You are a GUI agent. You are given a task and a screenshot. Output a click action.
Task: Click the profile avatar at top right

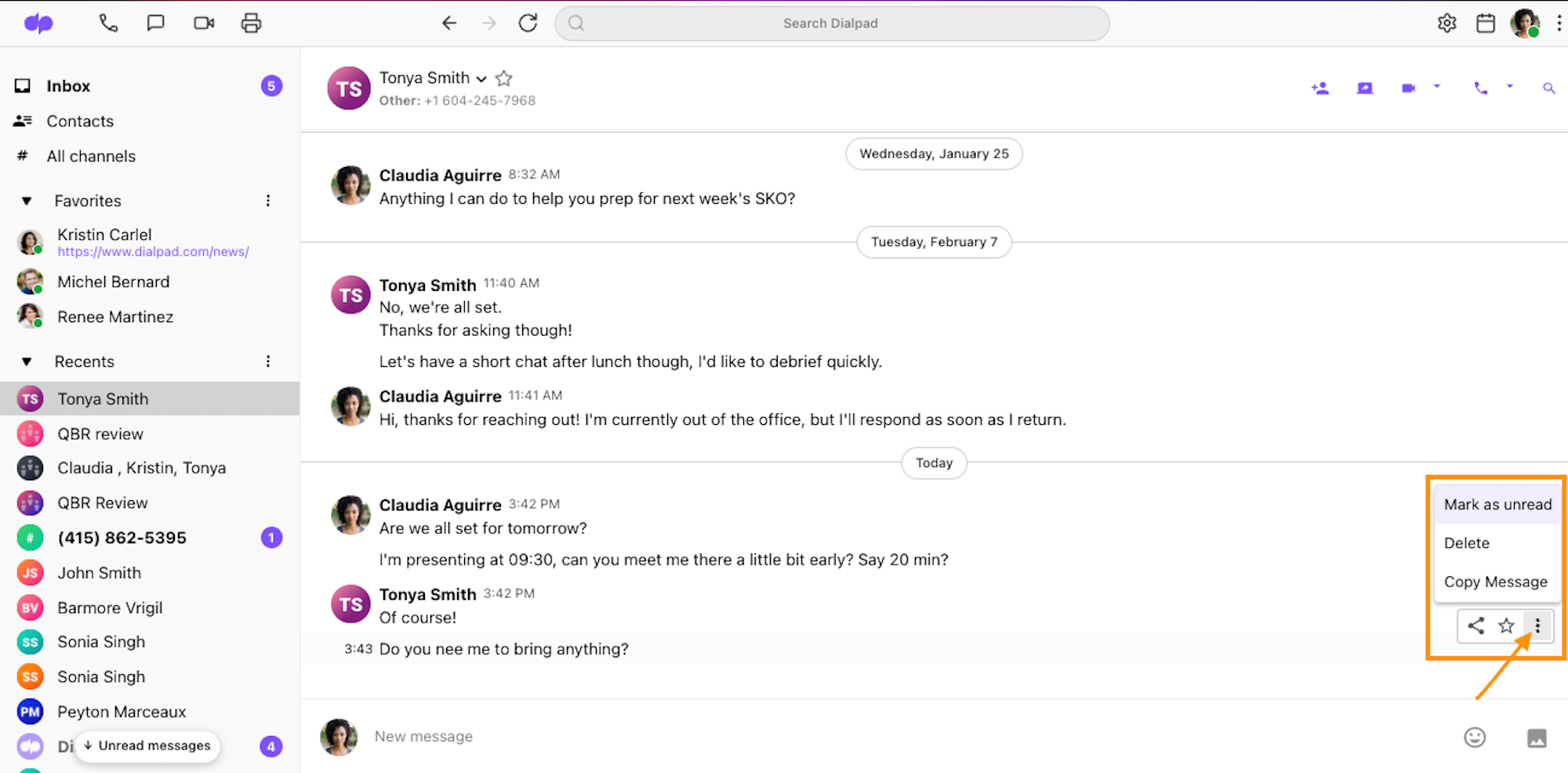coord(1525,24)
